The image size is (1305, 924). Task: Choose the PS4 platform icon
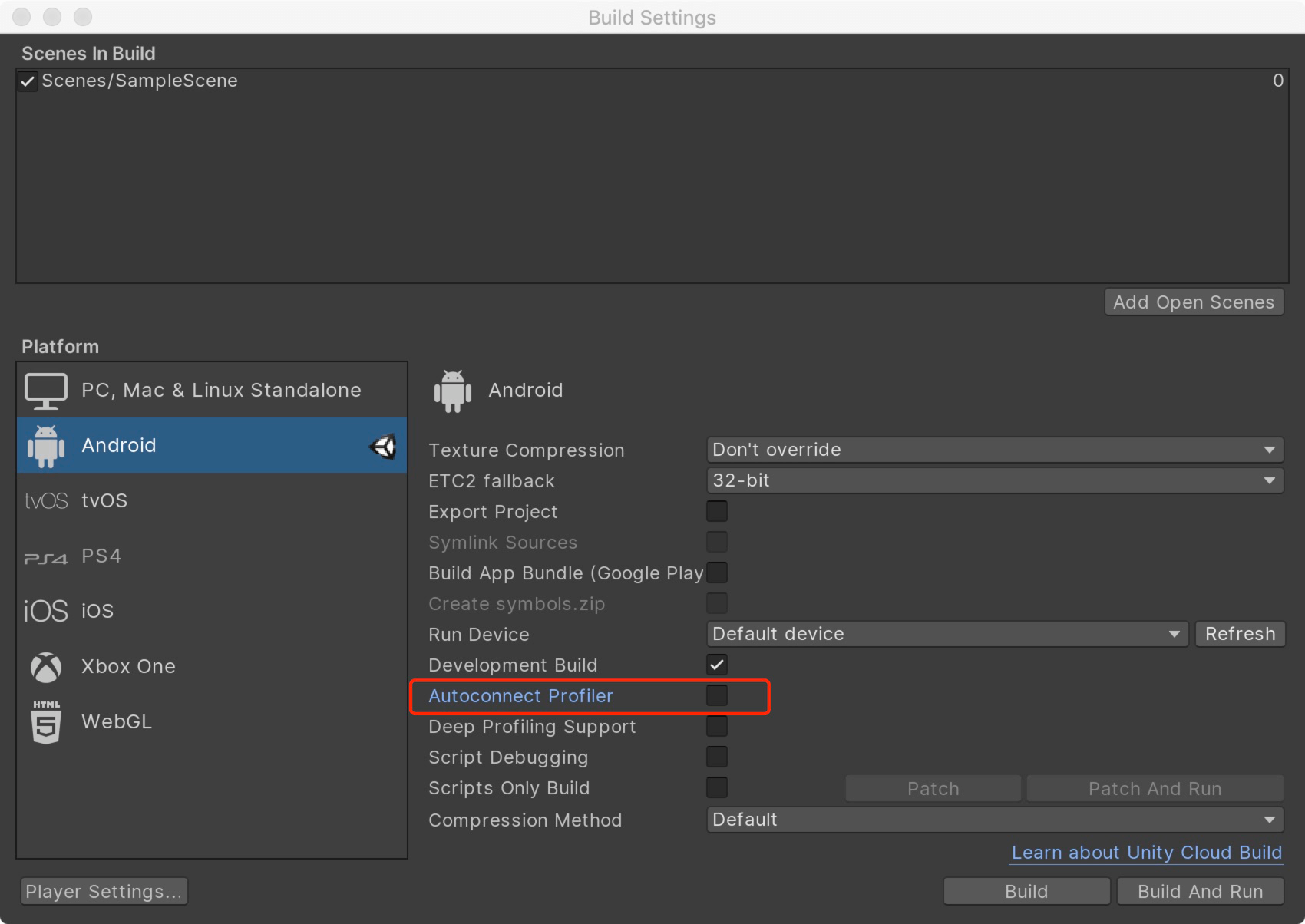point(46,558)
